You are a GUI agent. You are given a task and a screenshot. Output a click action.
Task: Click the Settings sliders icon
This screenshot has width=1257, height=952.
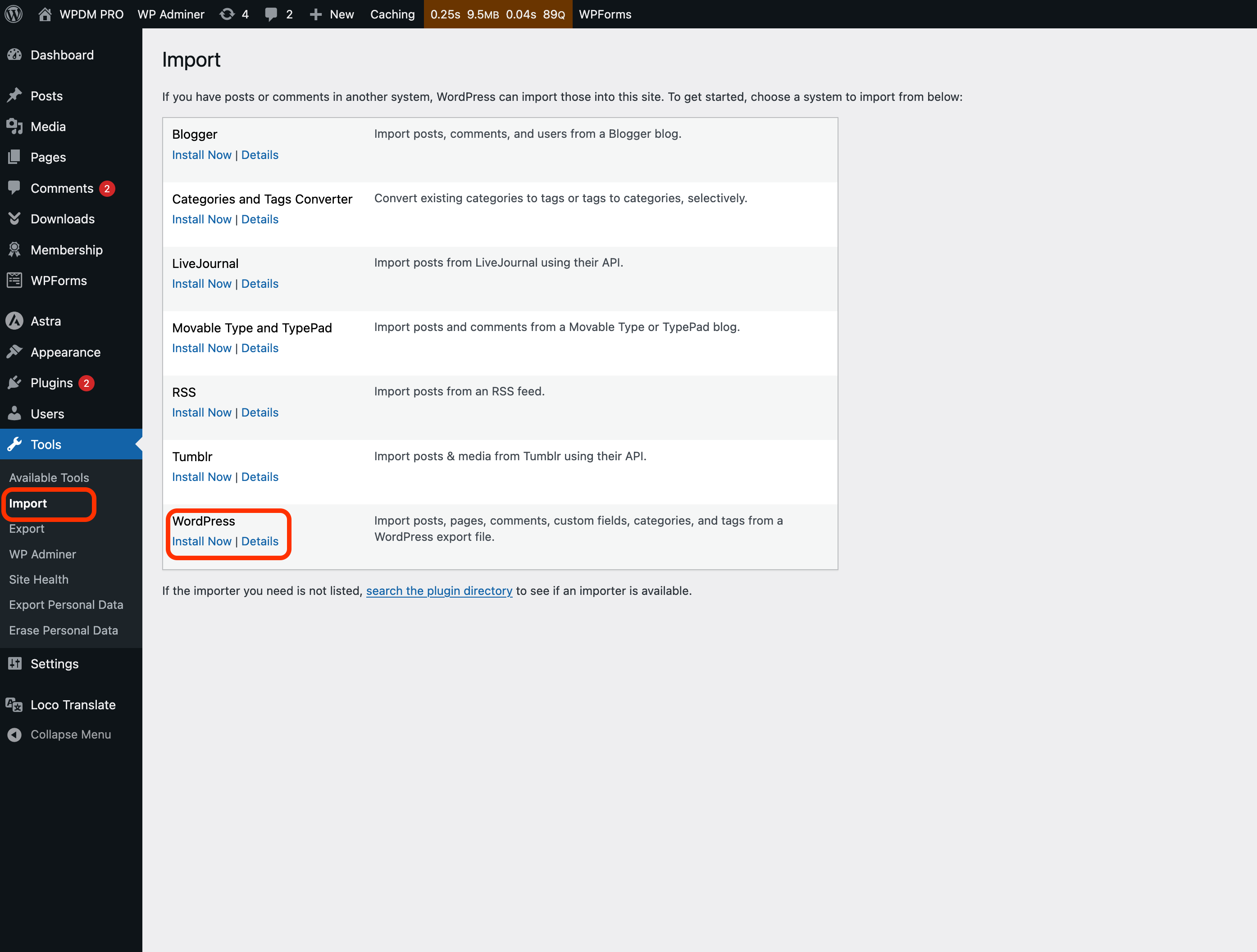(15, 663)
